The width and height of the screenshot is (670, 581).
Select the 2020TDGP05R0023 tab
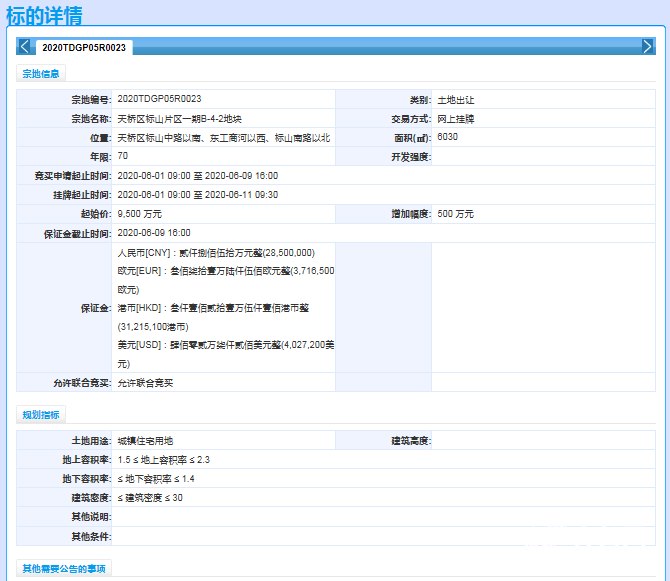pos(84,48)
